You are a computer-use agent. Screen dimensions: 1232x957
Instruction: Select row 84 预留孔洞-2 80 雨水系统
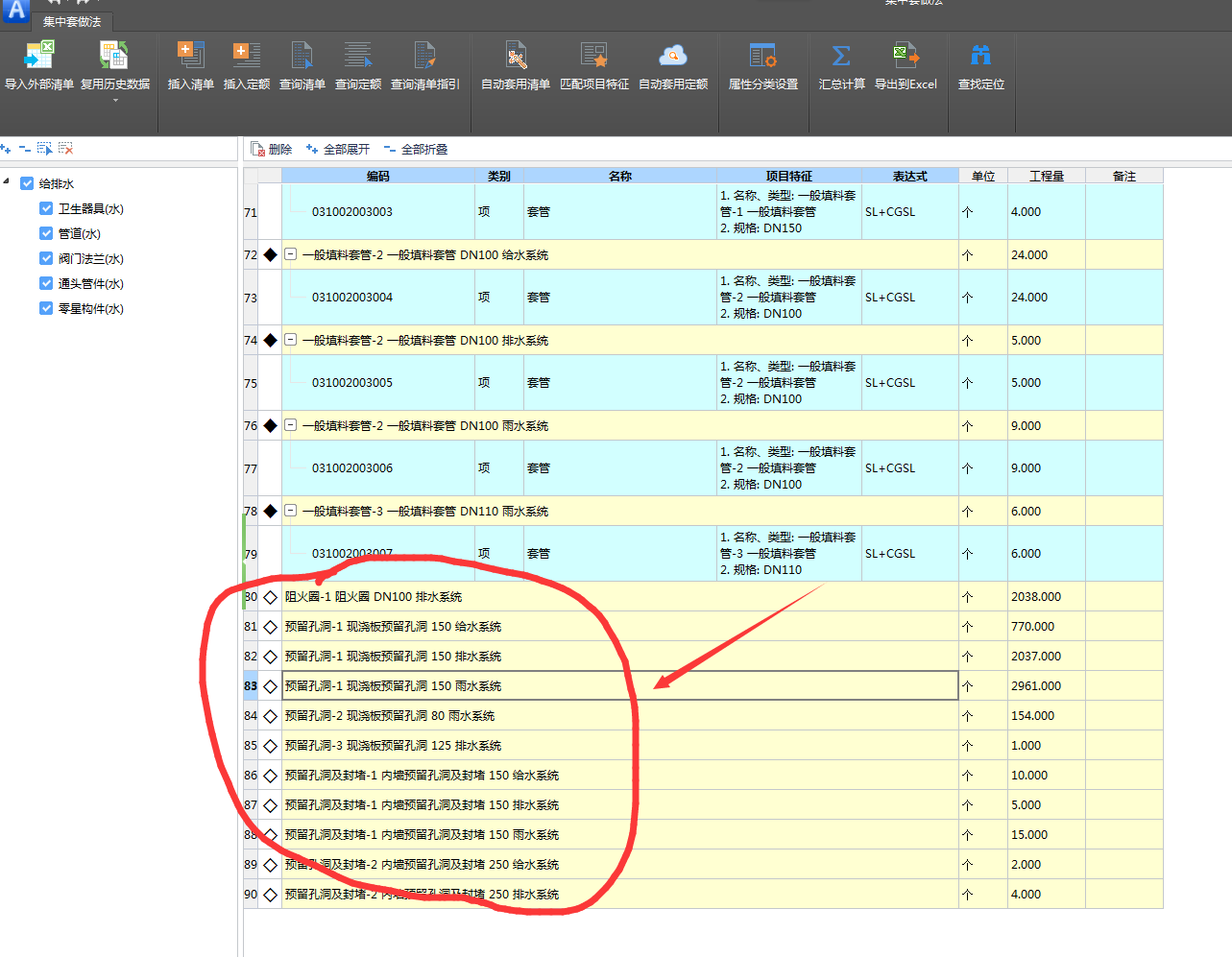[620, 716]
